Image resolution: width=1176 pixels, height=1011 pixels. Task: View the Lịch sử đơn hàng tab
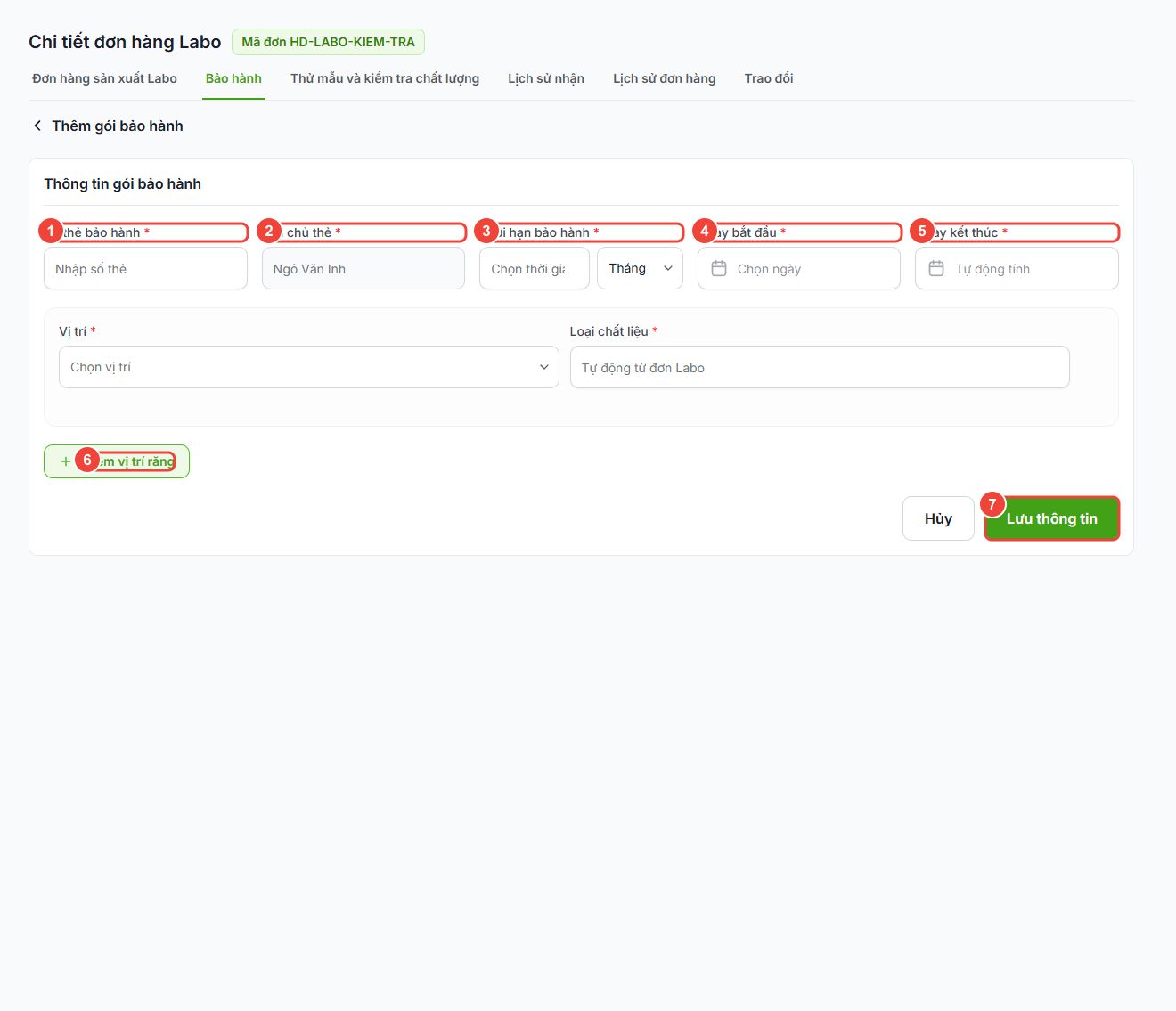click(665, 78)
